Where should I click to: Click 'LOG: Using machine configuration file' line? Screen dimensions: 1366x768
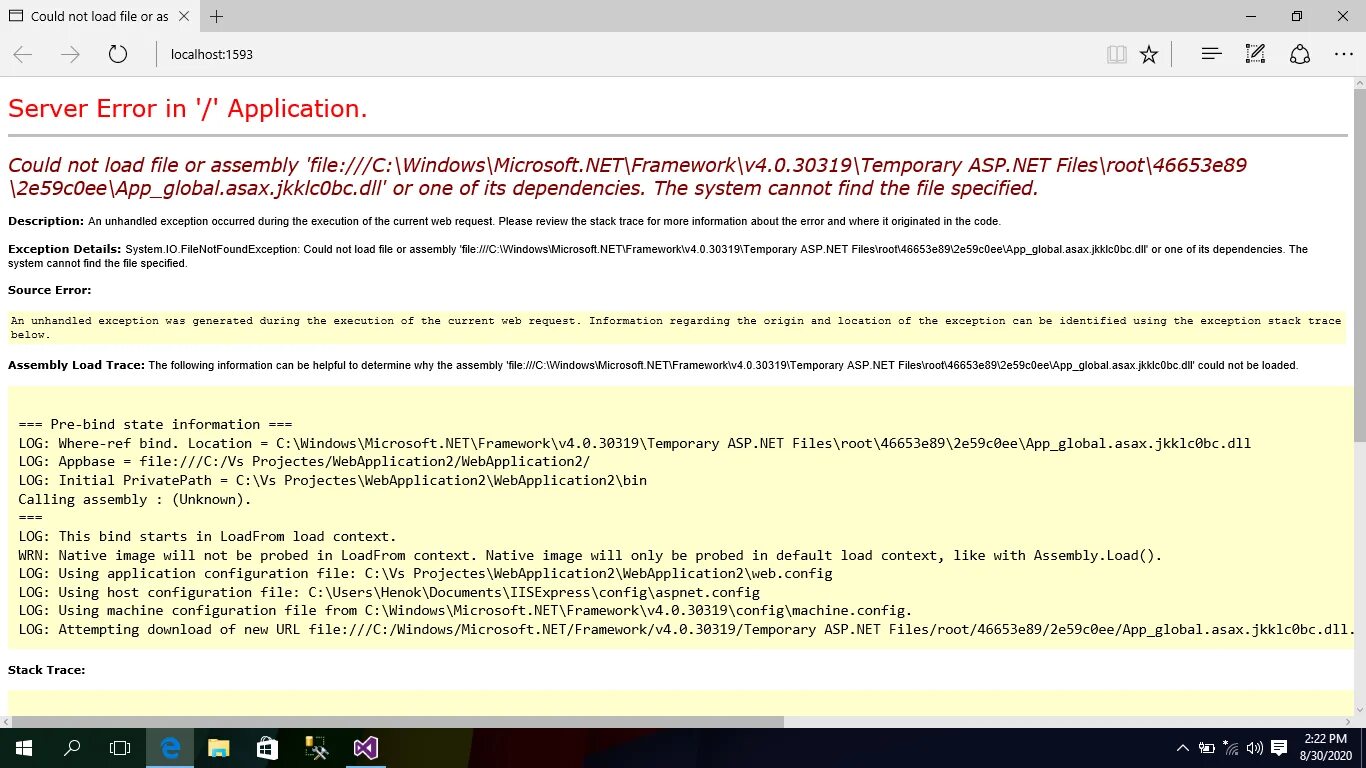(465, 610)
